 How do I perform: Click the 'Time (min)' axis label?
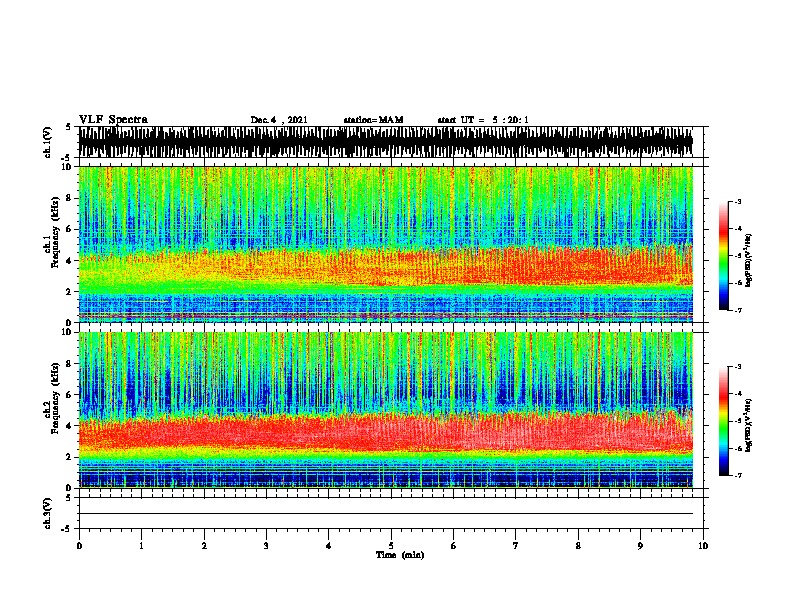point(400,555)
